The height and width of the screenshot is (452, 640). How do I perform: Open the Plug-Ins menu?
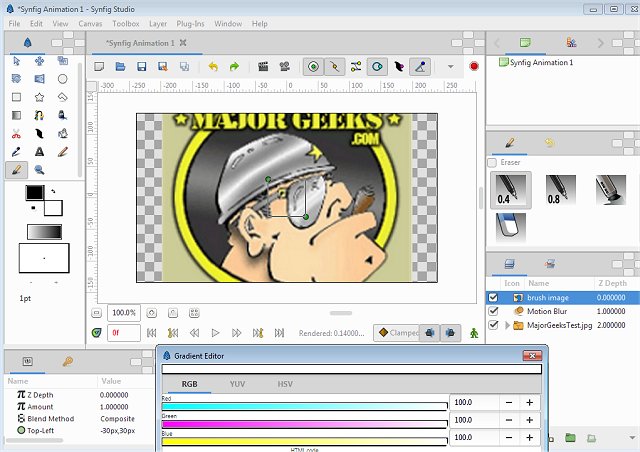pyautogui.click(x=190, y=23)
